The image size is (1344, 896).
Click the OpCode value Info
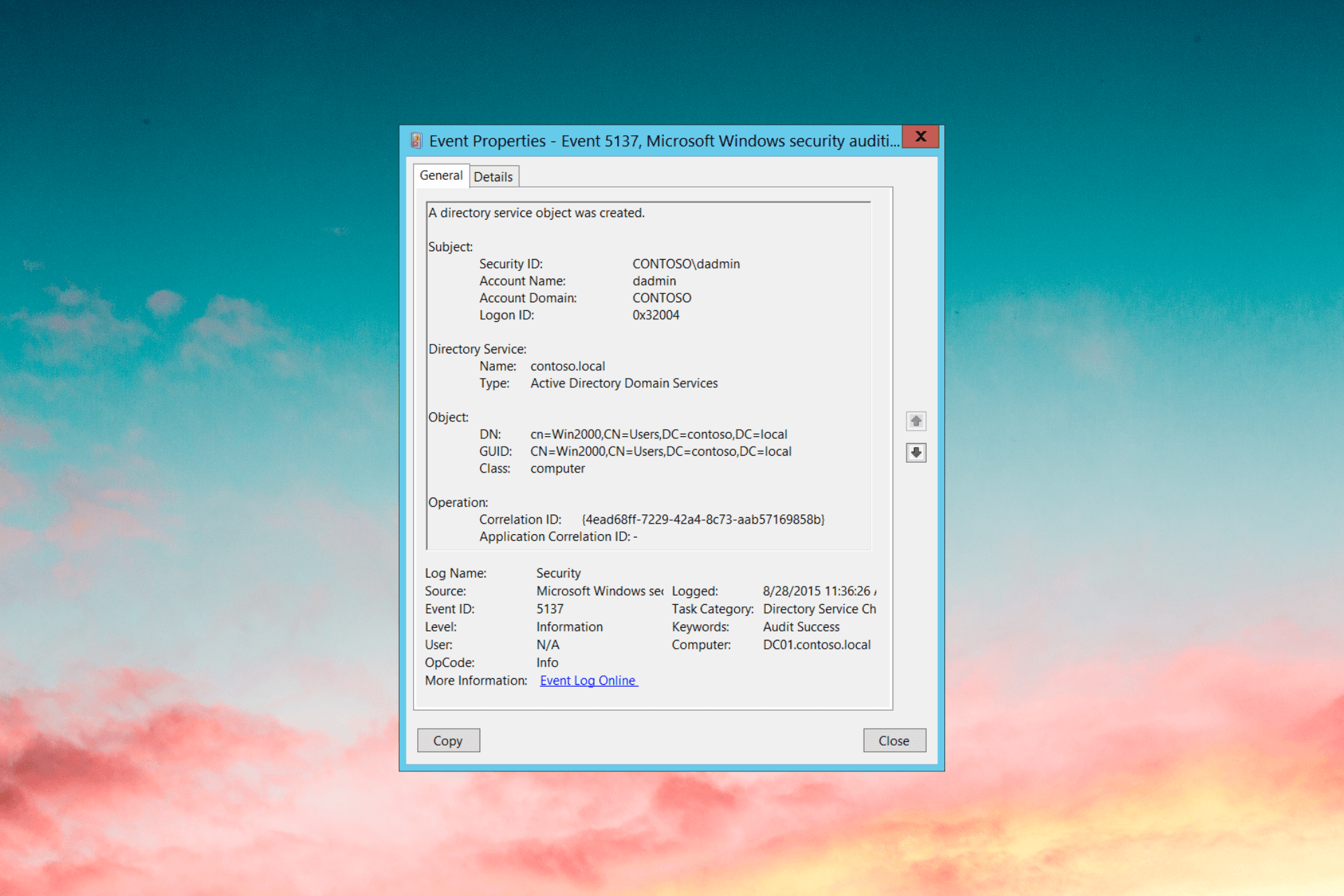pyautogui.click(x=547, y=663)
